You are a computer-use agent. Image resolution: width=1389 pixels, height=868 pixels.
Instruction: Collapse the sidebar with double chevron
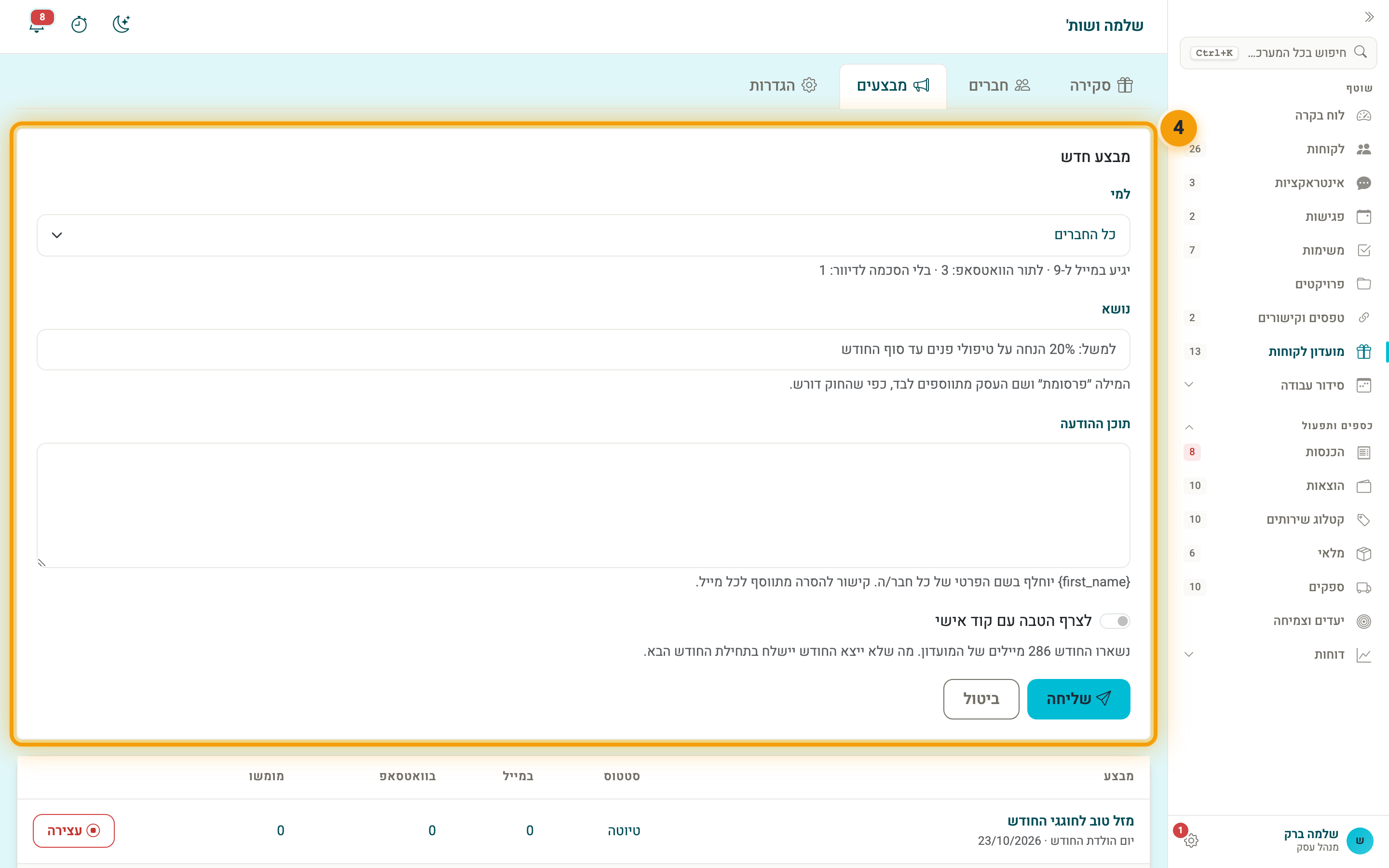coord(1369,17)
